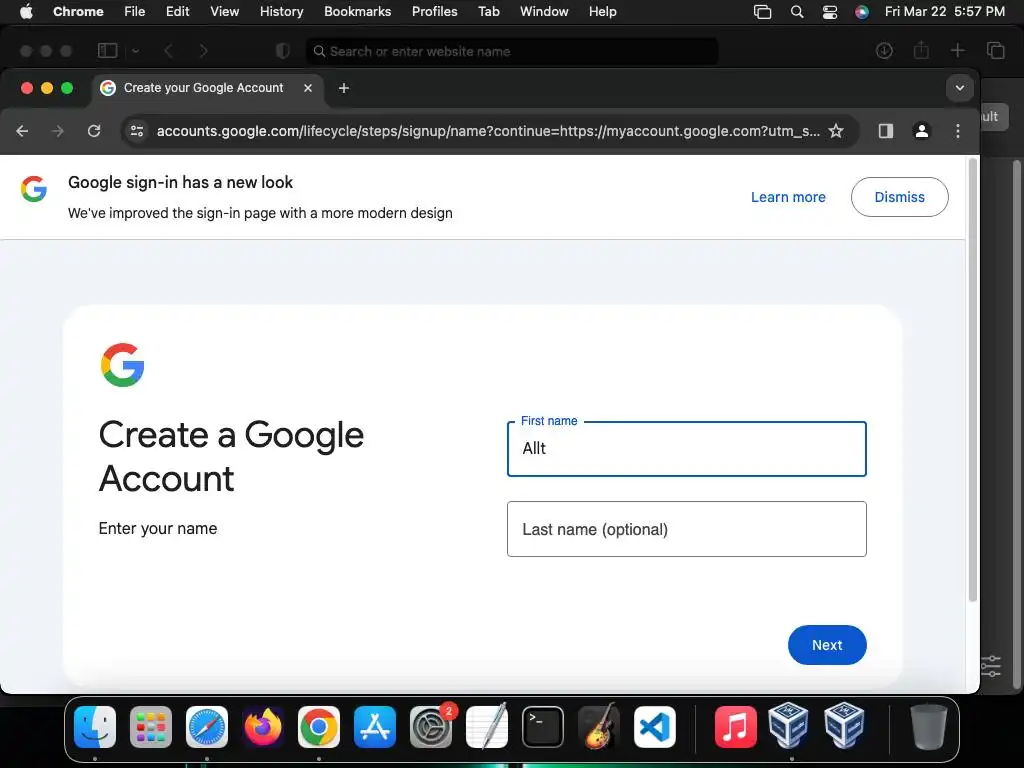
Task: Click the Next button
Action: [x=827, y=645]
